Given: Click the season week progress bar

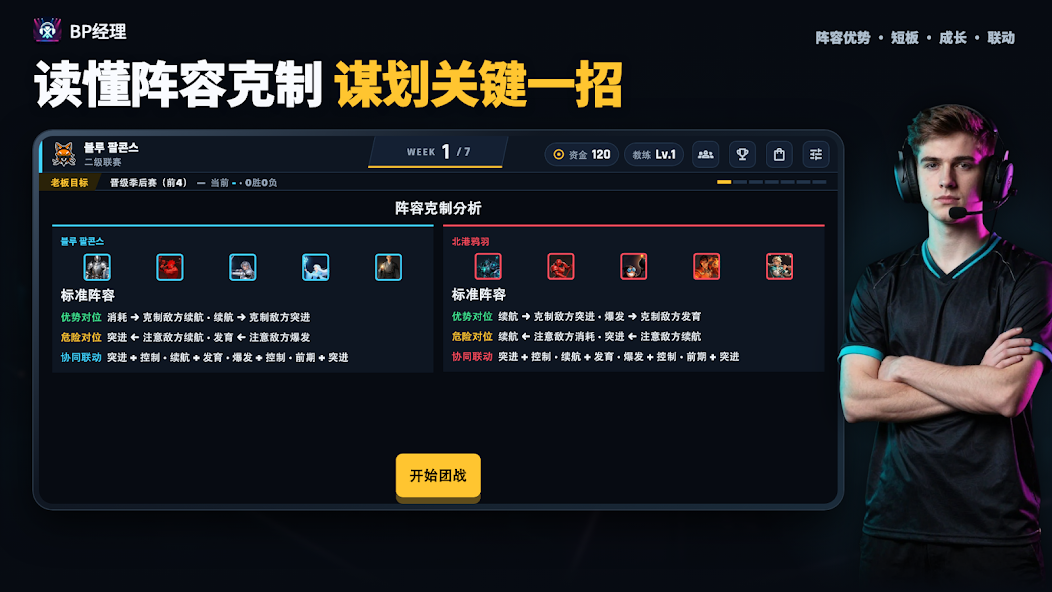Looking at the screenshot, I should [772, 182].
